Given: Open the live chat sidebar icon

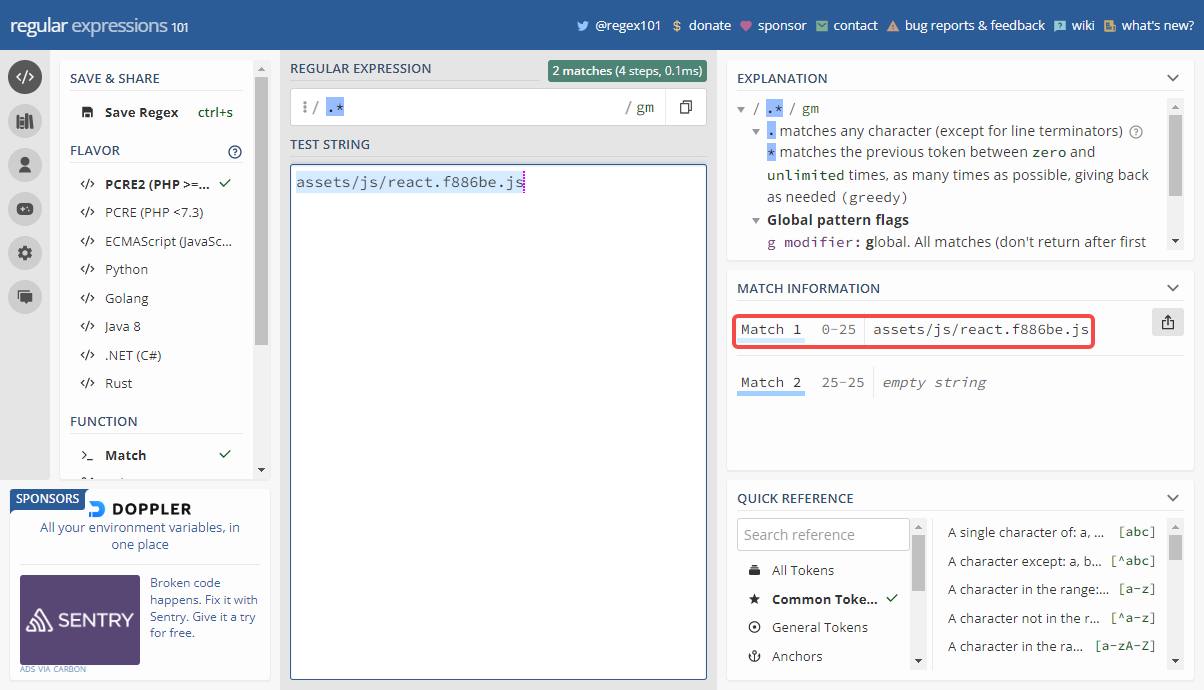Looking at the screenshot, I should click(x=25, y=297).
